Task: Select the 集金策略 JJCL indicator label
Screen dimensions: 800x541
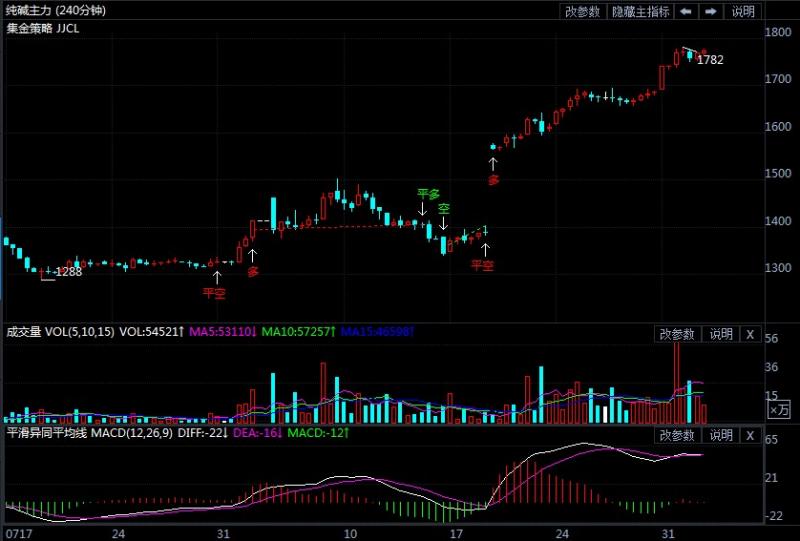Action: (42, 29)
